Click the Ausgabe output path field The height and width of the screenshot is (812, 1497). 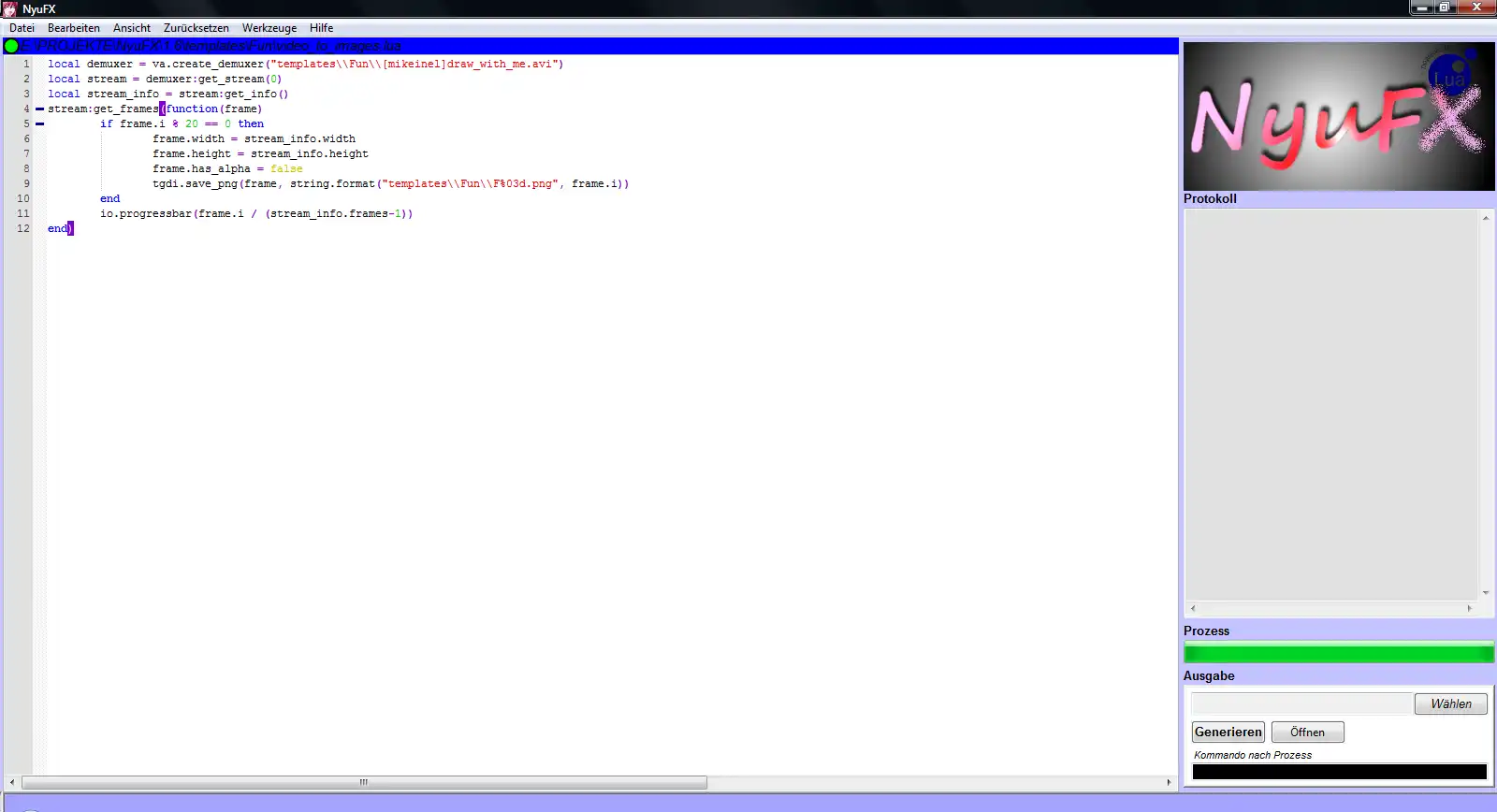click(x=1301, y=703)
